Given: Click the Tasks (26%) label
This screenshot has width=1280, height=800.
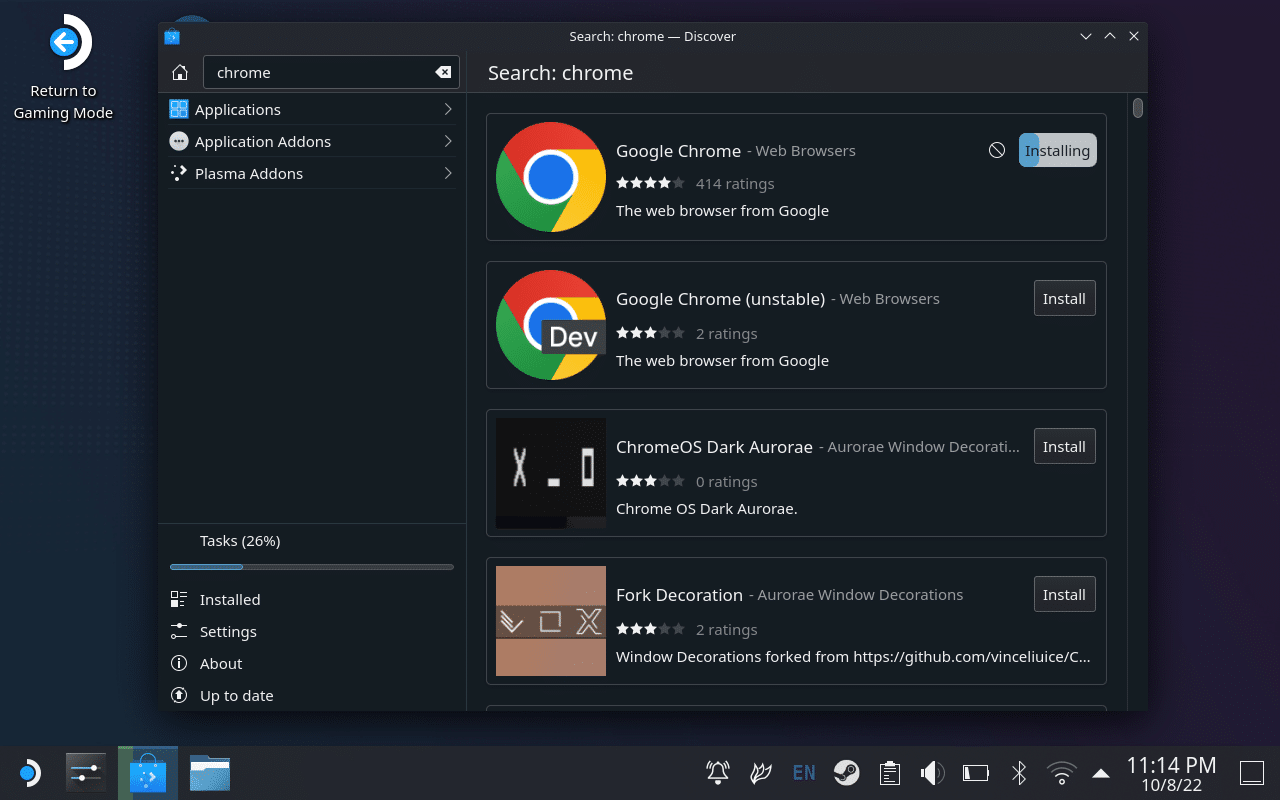Looking at the screenshot, I should pos(240,540).
